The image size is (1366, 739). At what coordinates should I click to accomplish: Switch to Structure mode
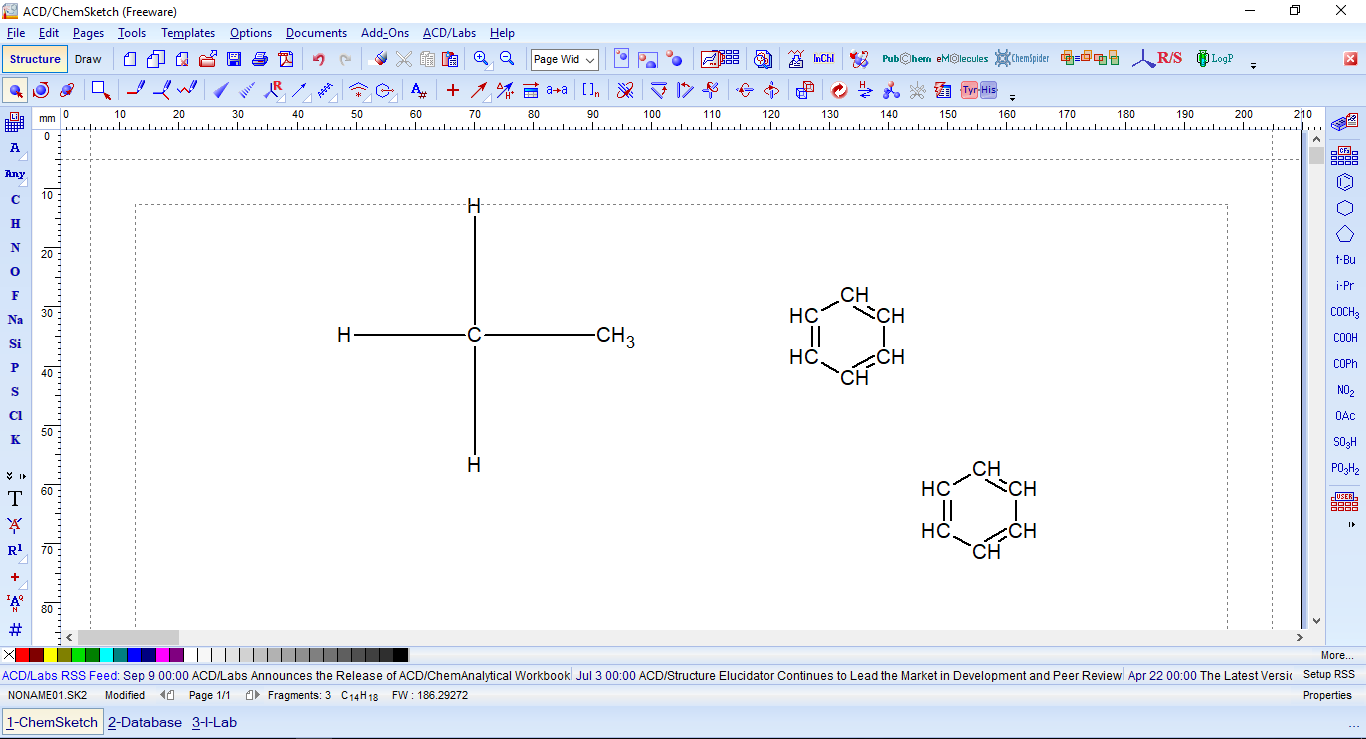click(35, 59)
